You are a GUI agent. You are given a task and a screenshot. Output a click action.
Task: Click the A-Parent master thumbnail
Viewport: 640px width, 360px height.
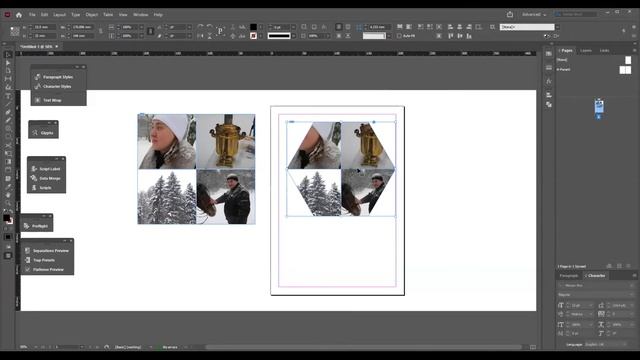tap(625, 70)
